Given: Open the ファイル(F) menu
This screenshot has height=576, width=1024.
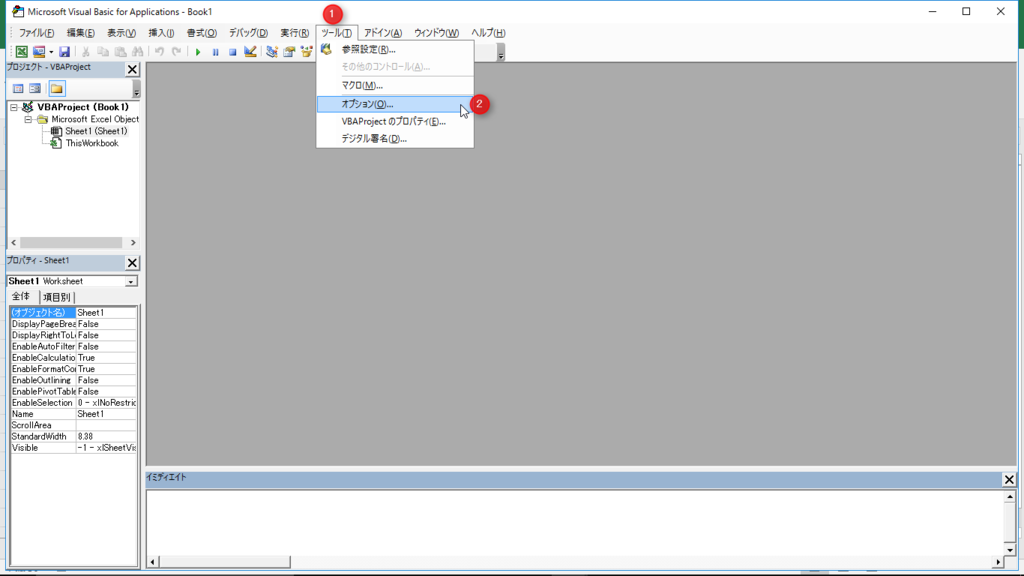Looking at the screenshot, I should click(36, 33).
